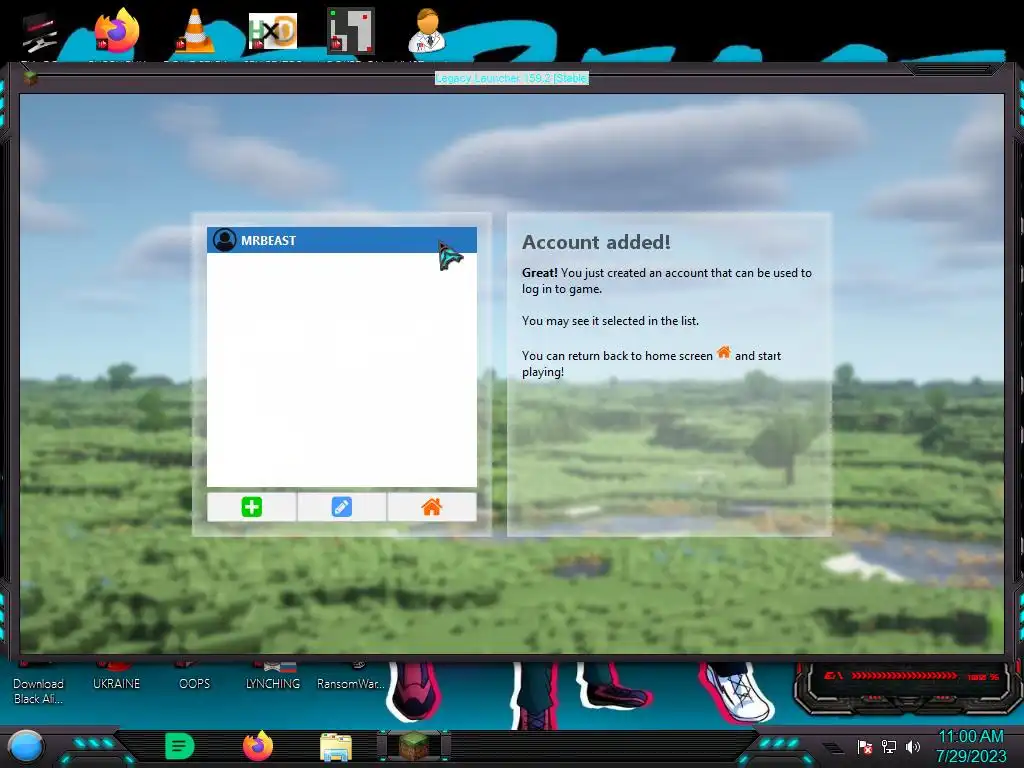
Task: Open the doctor figure desktop shortcut
Action: [426, 31]
